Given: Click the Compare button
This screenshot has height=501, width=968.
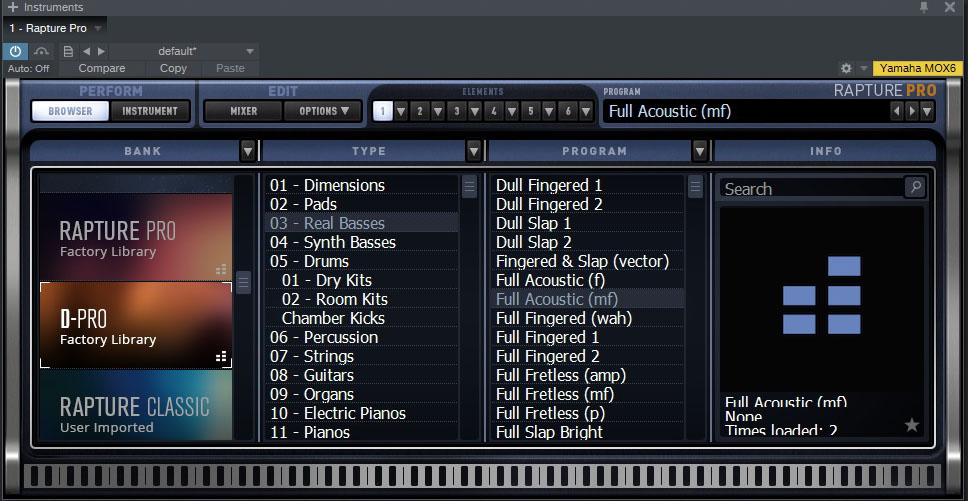Looking at the screenshot, I should [102, 68].
